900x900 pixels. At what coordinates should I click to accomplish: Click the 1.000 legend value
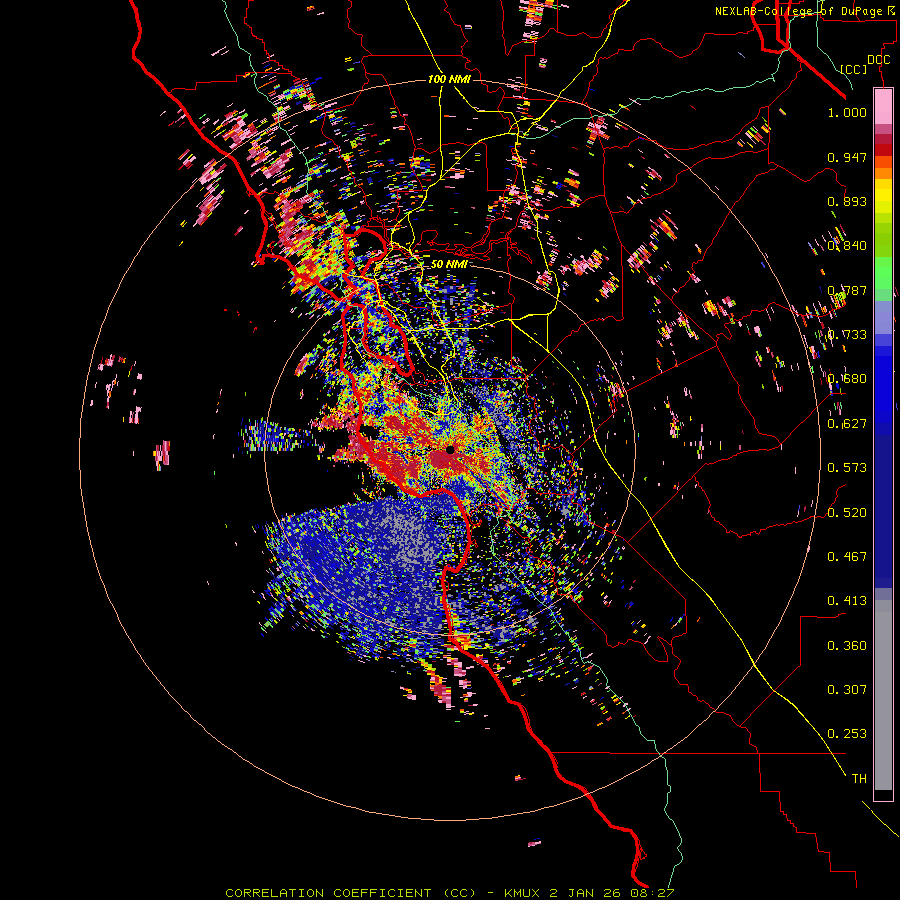pyautogui.click(x=847, y=112)
